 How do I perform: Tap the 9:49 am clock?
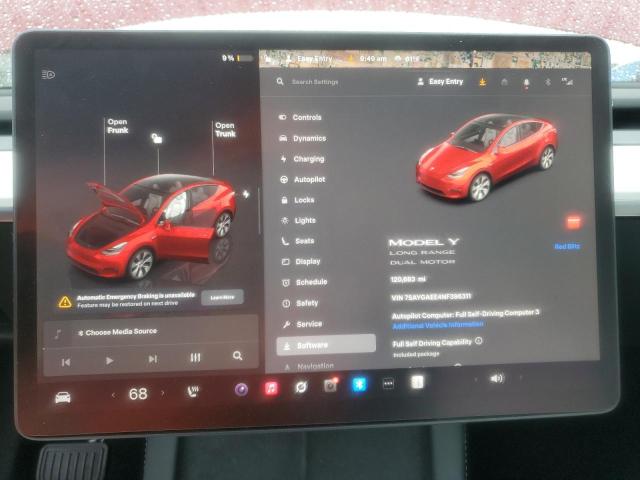tap(373, 59)
